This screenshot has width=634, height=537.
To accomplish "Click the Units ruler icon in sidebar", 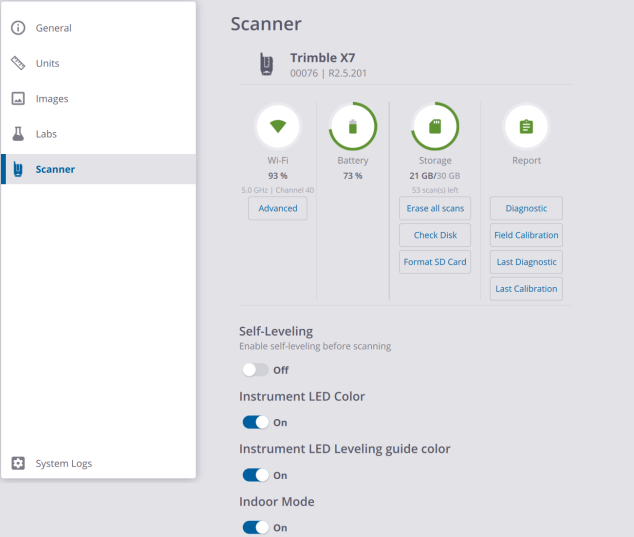I will pos(18,63).
